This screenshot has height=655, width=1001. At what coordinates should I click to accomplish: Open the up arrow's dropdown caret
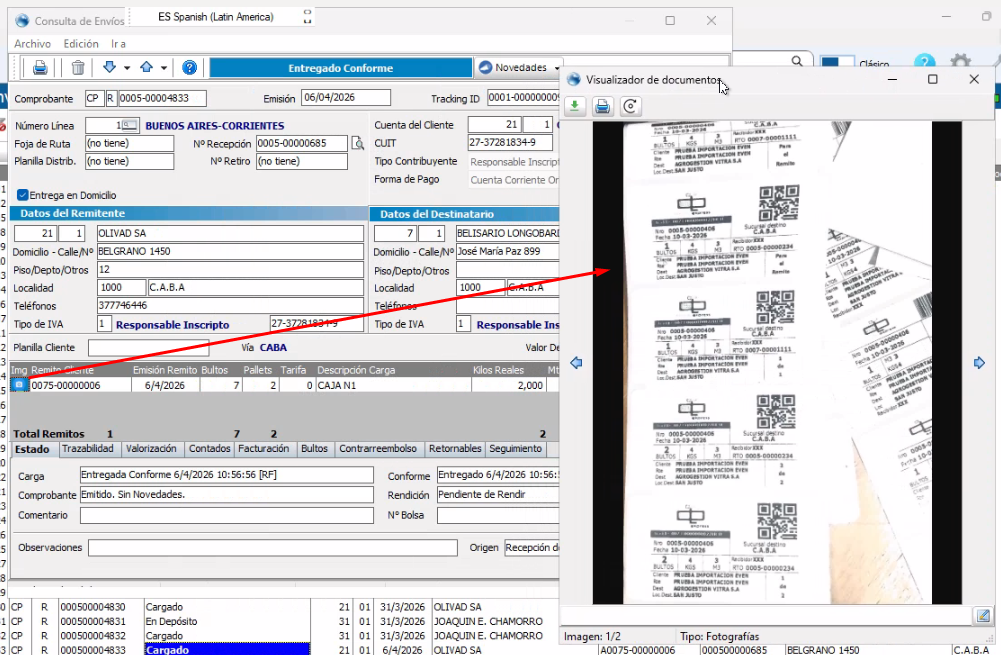click(163, 68)
